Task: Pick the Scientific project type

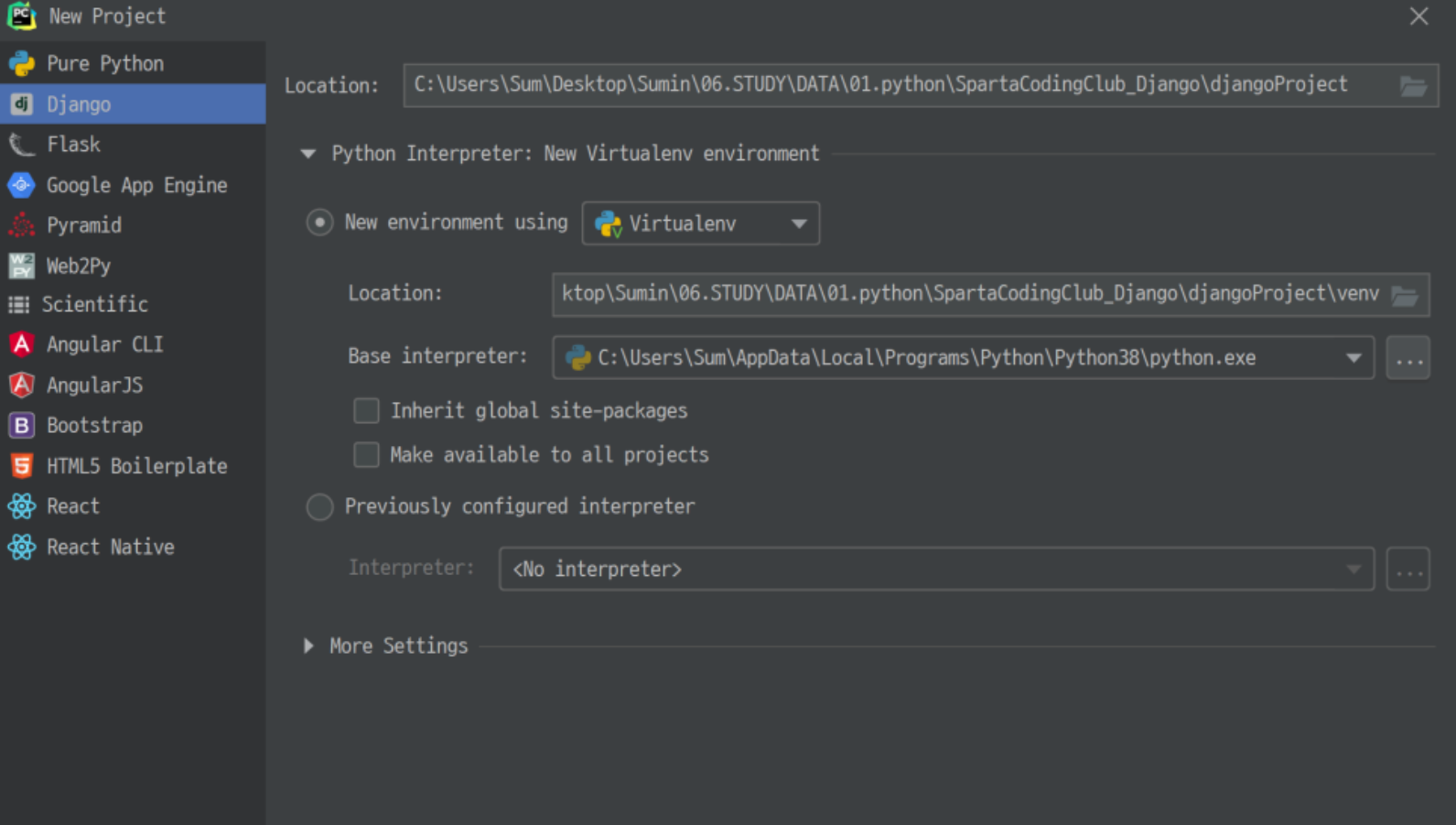Action: click(x=133, y=304)
